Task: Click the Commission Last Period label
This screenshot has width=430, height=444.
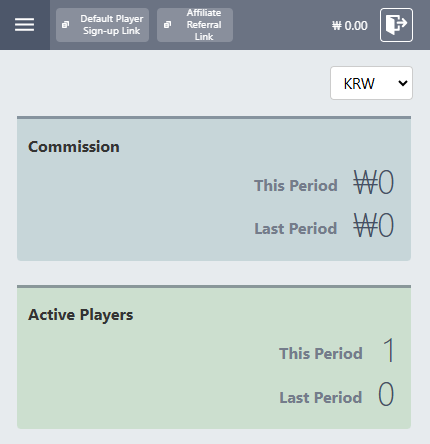Action: (296, 228)
